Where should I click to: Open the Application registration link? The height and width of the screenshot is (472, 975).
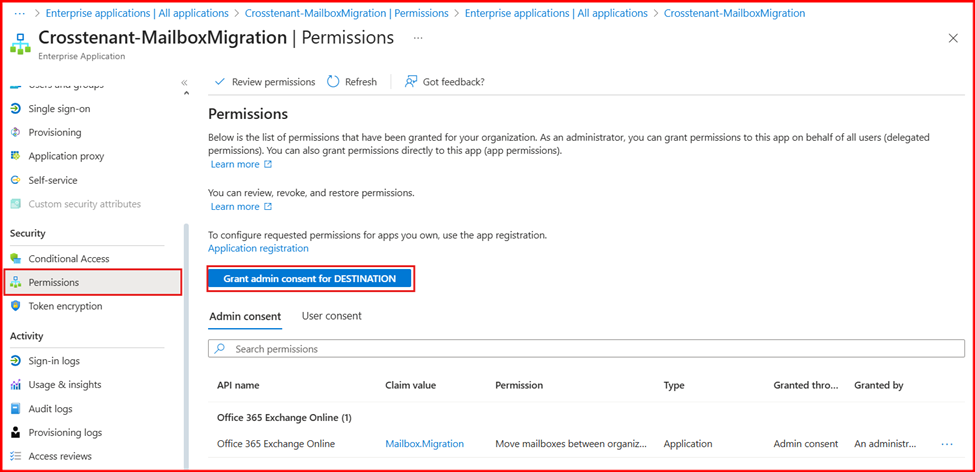(x=258, y=248)
